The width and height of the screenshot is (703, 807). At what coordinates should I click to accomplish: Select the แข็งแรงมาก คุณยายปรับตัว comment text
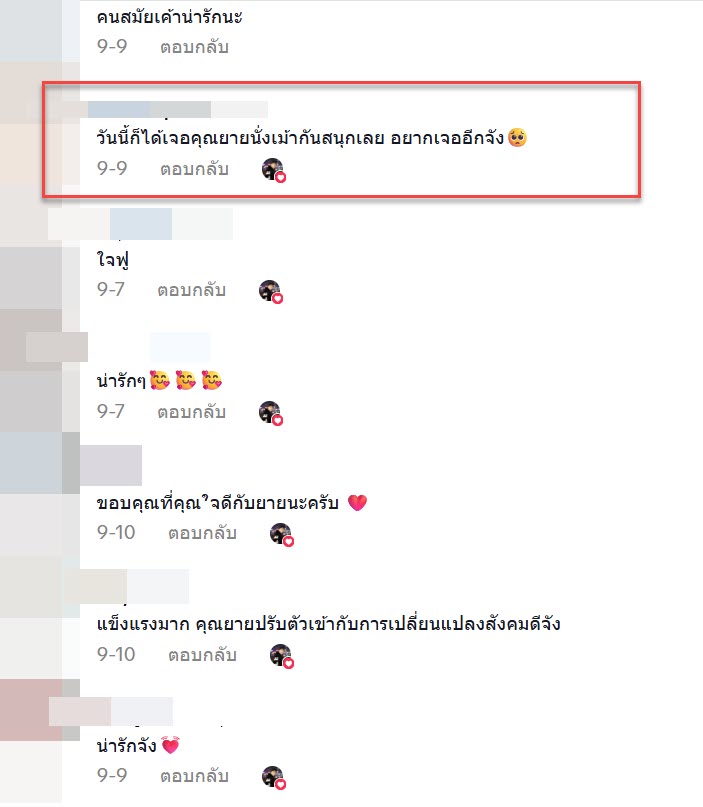(328, 624)
